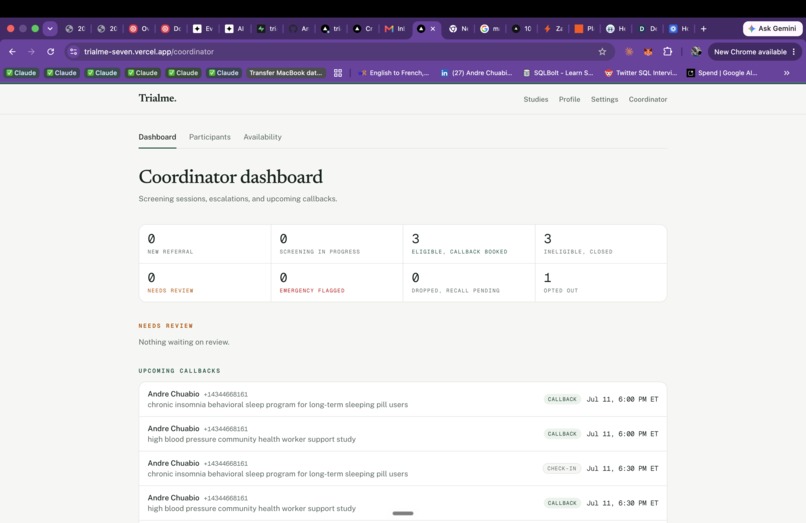Click the Trialme. logo
The image size is (806, 523).
pos(157,98)
